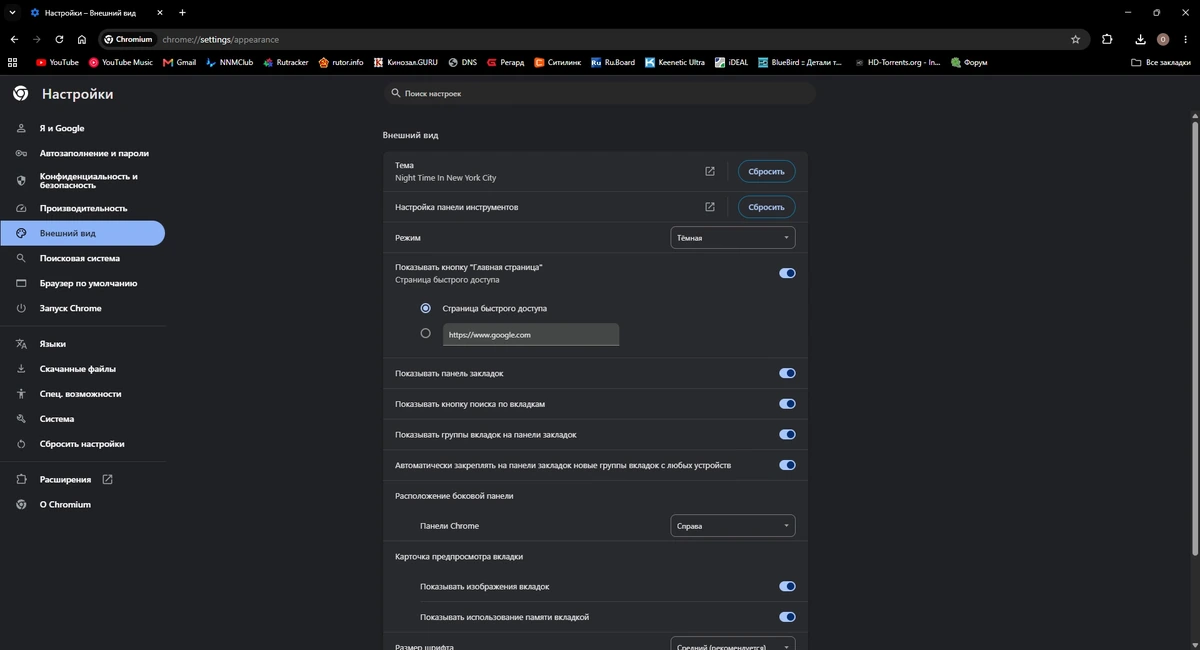Open Производительность section
1200x650 pixels.
coord(83,208)
